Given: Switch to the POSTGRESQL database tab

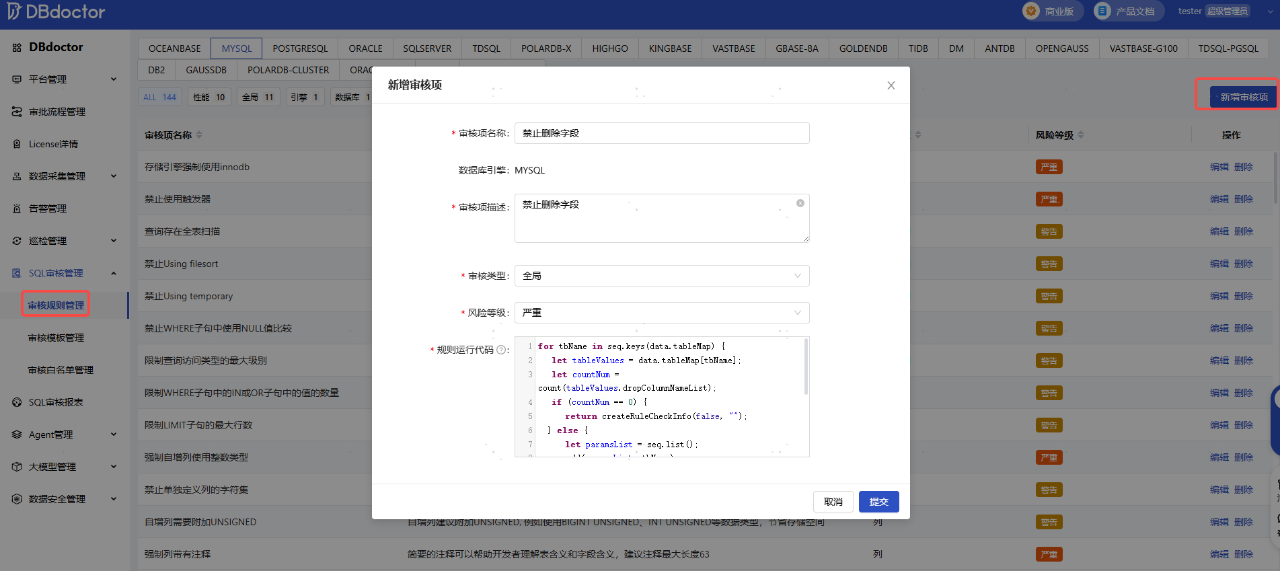Looking at the screenshot, I should 300,48.
